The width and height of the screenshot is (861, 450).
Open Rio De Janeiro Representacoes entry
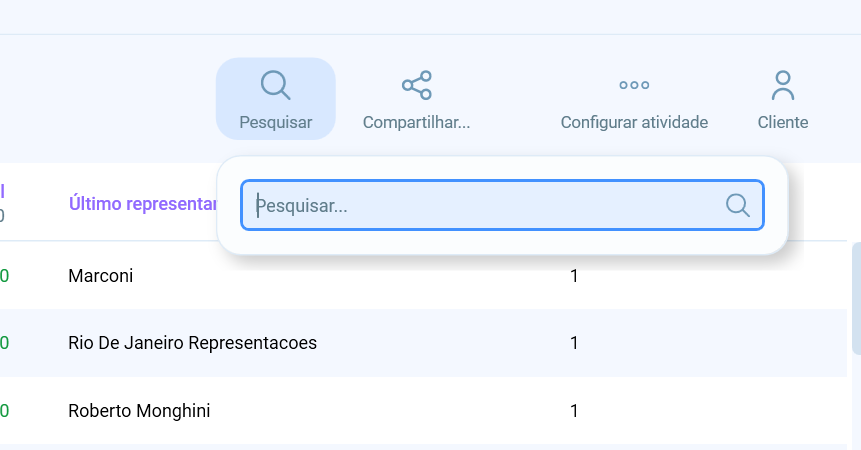click(192, 343)
